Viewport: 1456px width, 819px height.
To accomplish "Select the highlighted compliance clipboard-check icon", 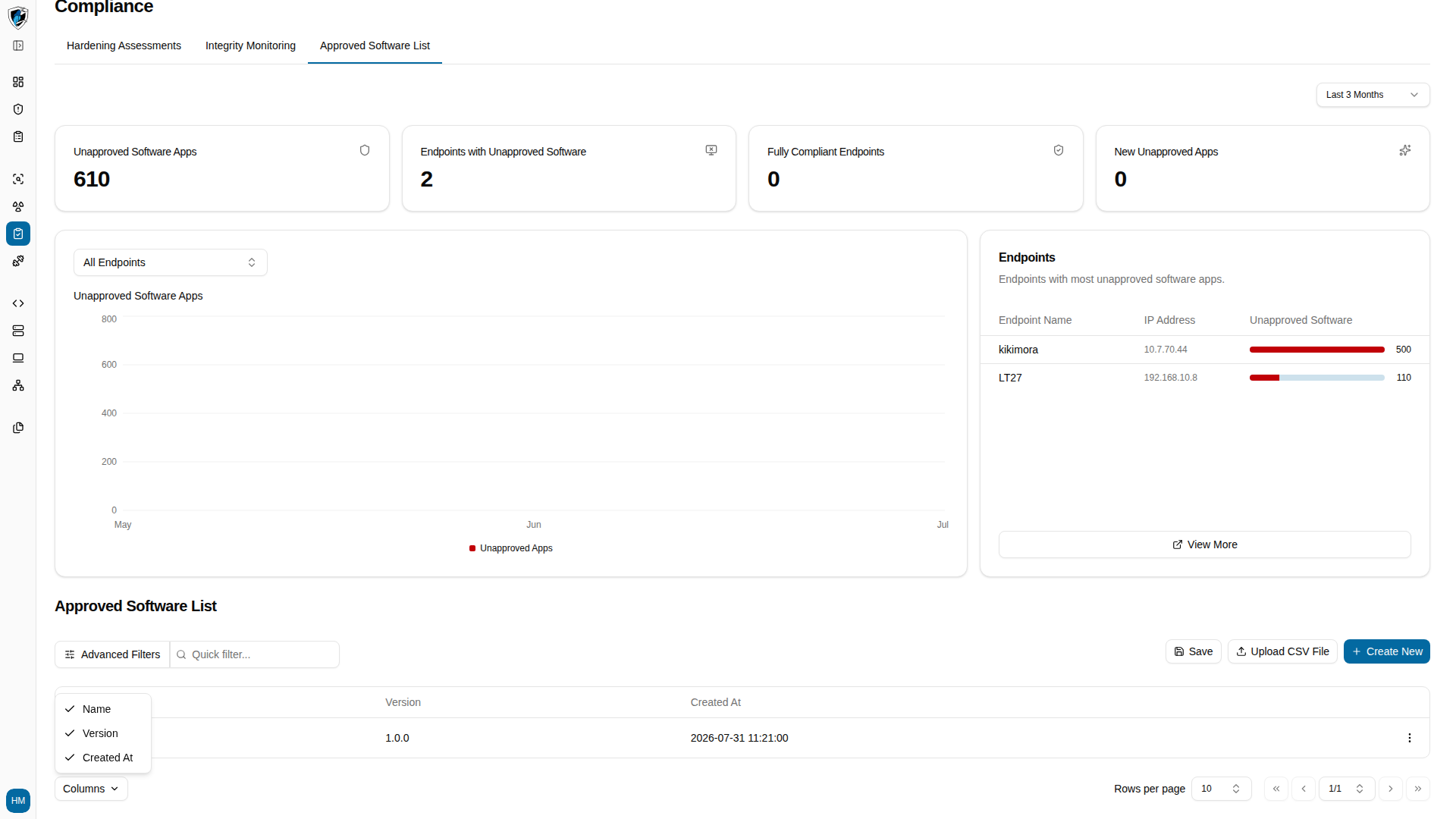I will coord(18,234).
